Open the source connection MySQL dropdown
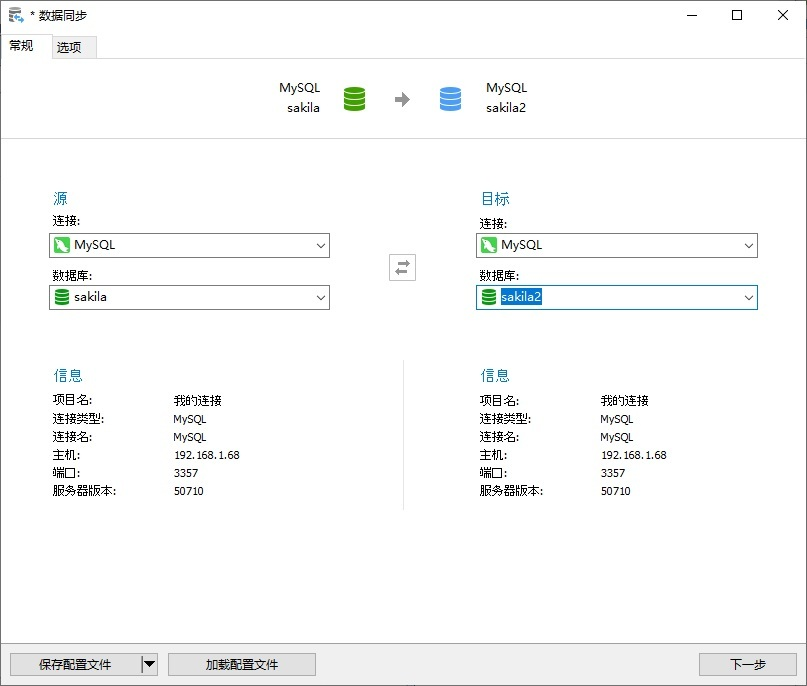The height and width of the screenshot is (686, 807). [x=189, y=245]
